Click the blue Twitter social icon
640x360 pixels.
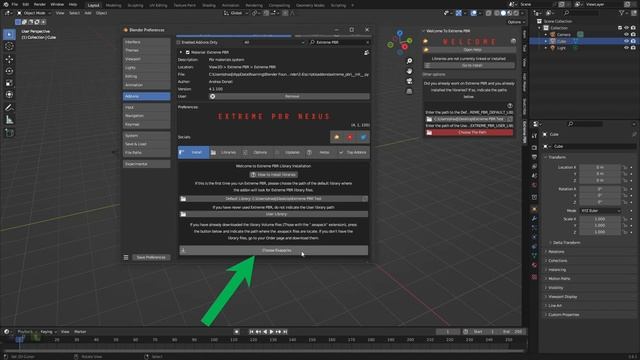[x=363, y=137]
